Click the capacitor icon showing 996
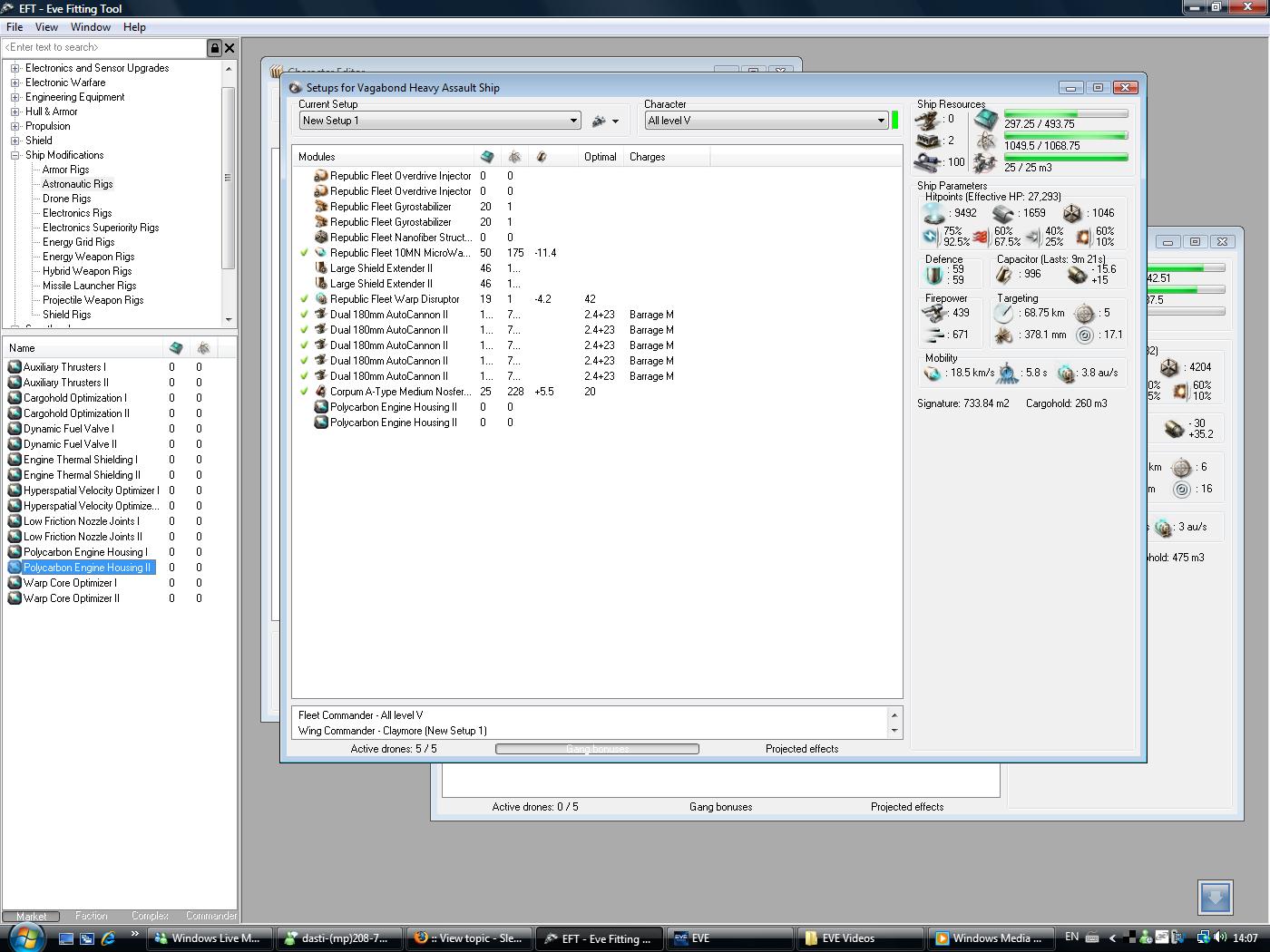Image resolution: width=1270 pixels, height=952 pixels. (1004, 274)
